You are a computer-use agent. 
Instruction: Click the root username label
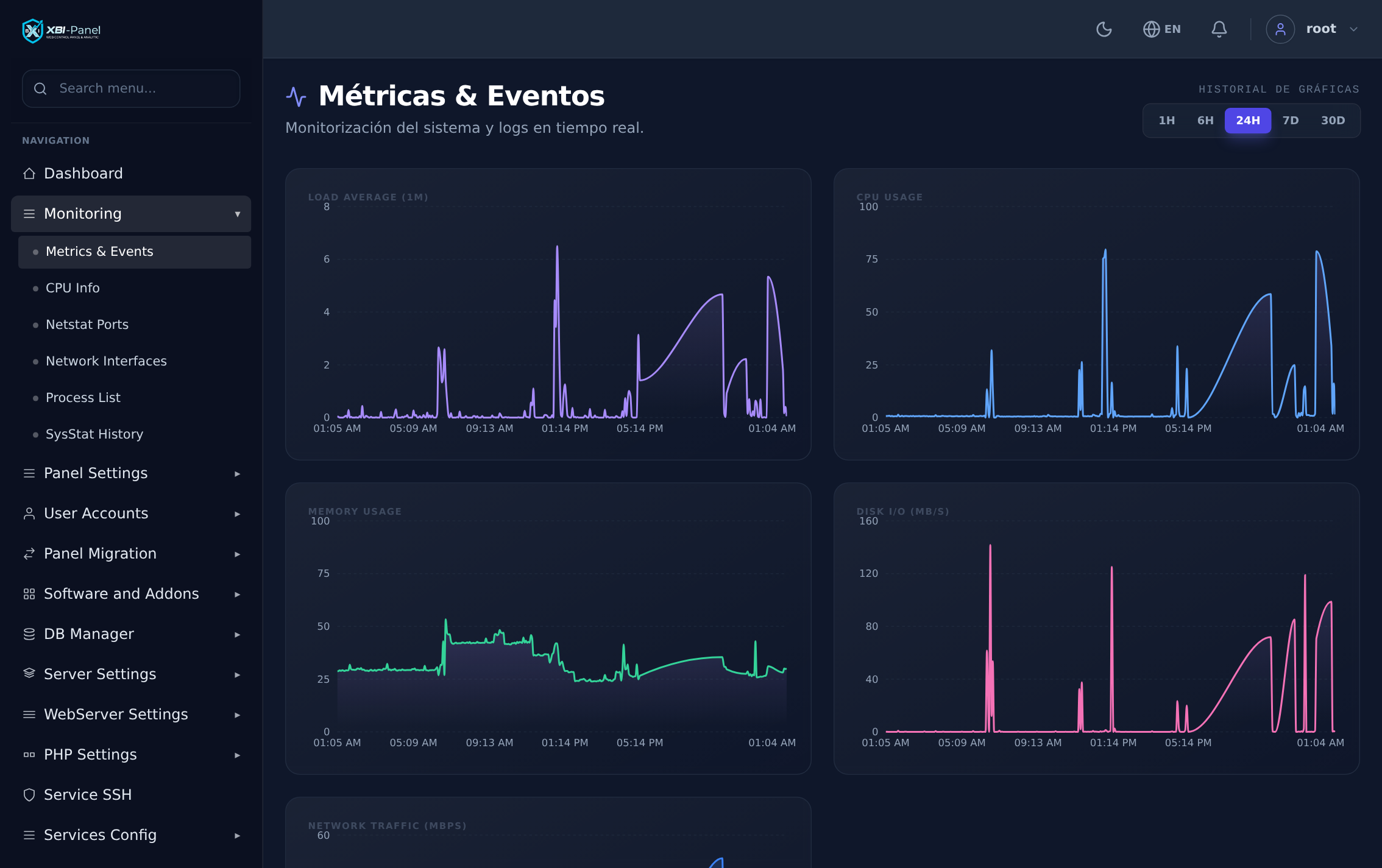[1320, 29]
